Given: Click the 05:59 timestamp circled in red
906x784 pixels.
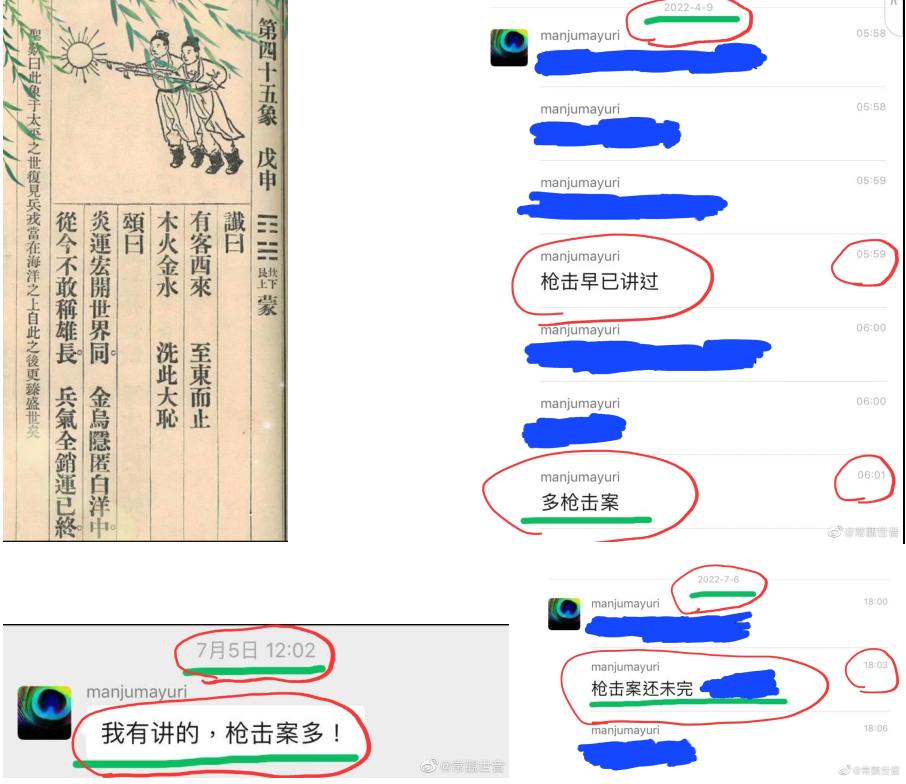Looking at the screenshot, I should [x=871, y=254].
